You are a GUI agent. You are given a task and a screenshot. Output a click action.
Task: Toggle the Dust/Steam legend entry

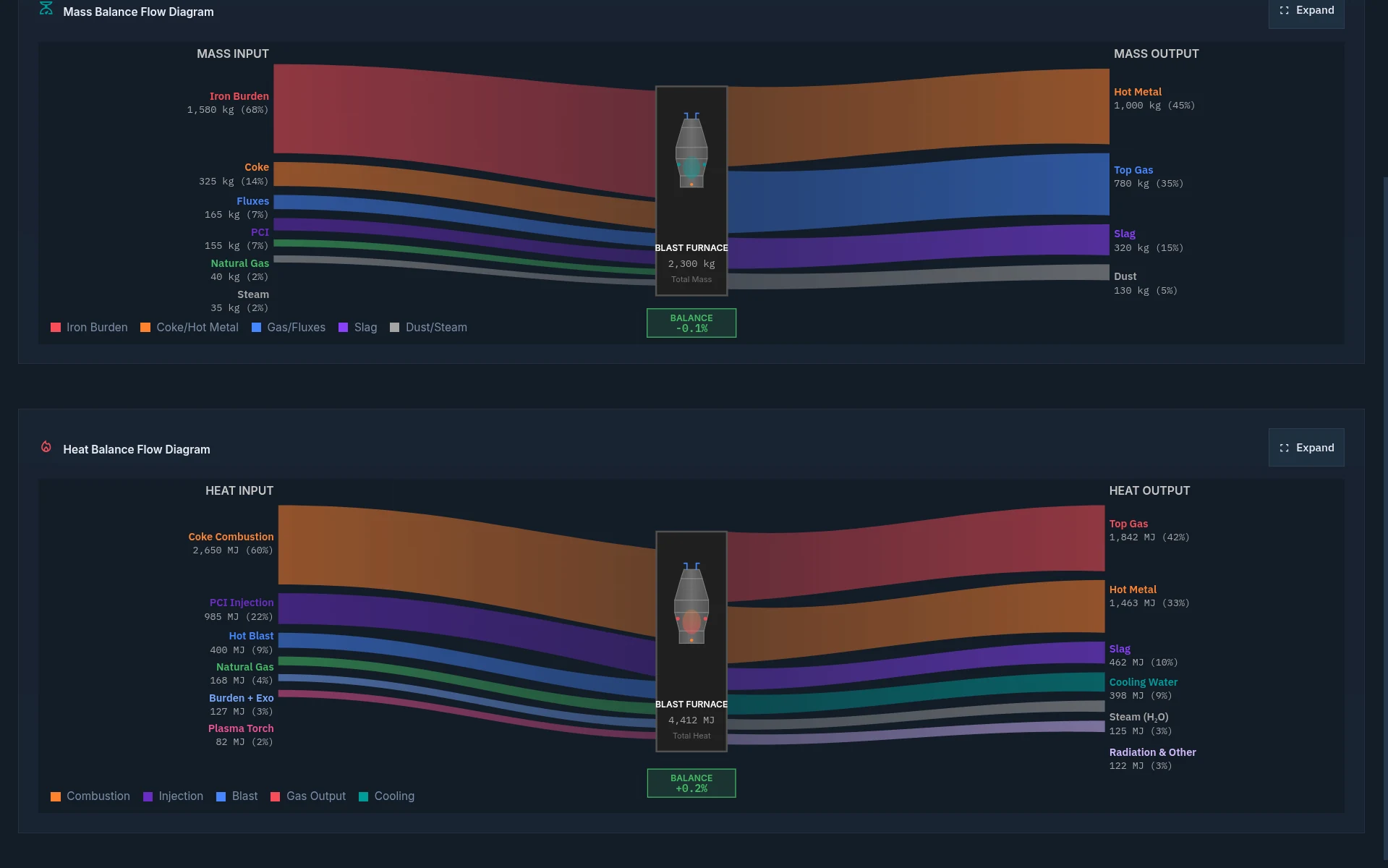pyautogui.click(x=428, y=327)
